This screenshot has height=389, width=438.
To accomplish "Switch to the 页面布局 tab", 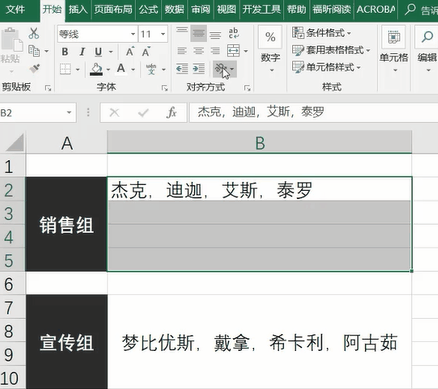I will coord(113,9).
